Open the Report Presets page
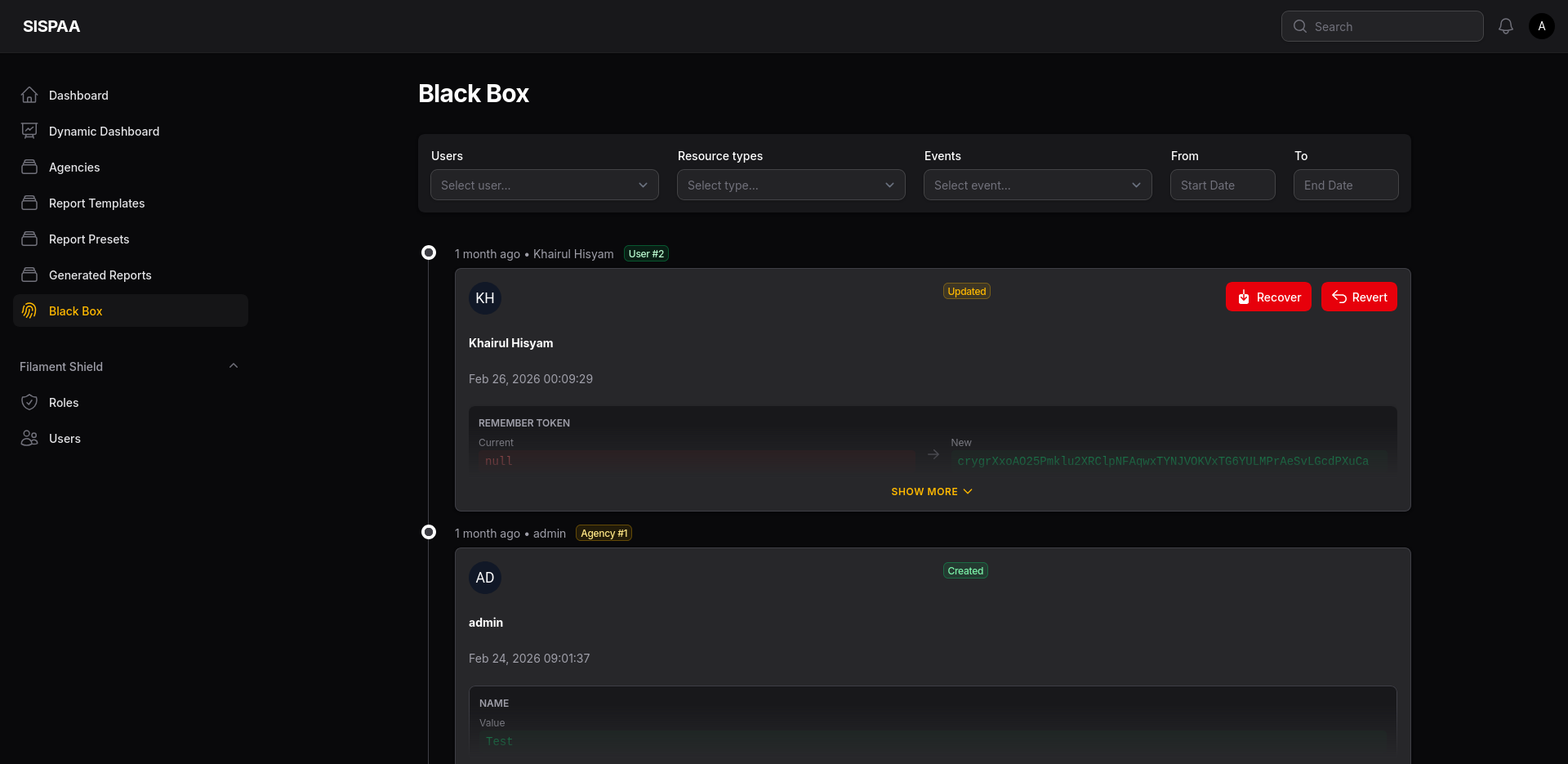This screenshot has width=1568, height=764. pyautogui.click(x=87, y=239)
